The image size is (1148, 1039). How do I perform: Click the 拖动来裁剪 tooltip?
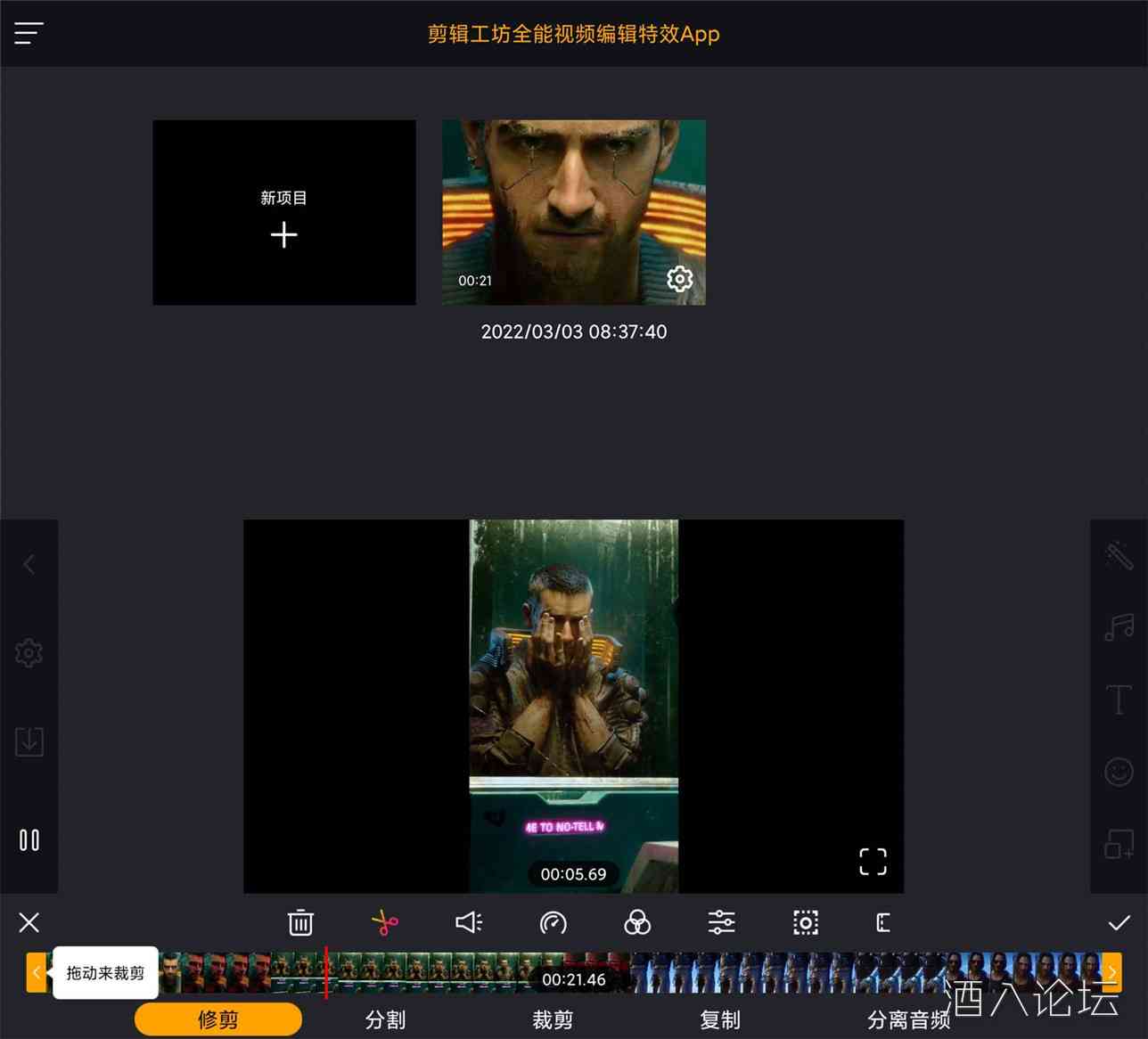coord(105,972)
